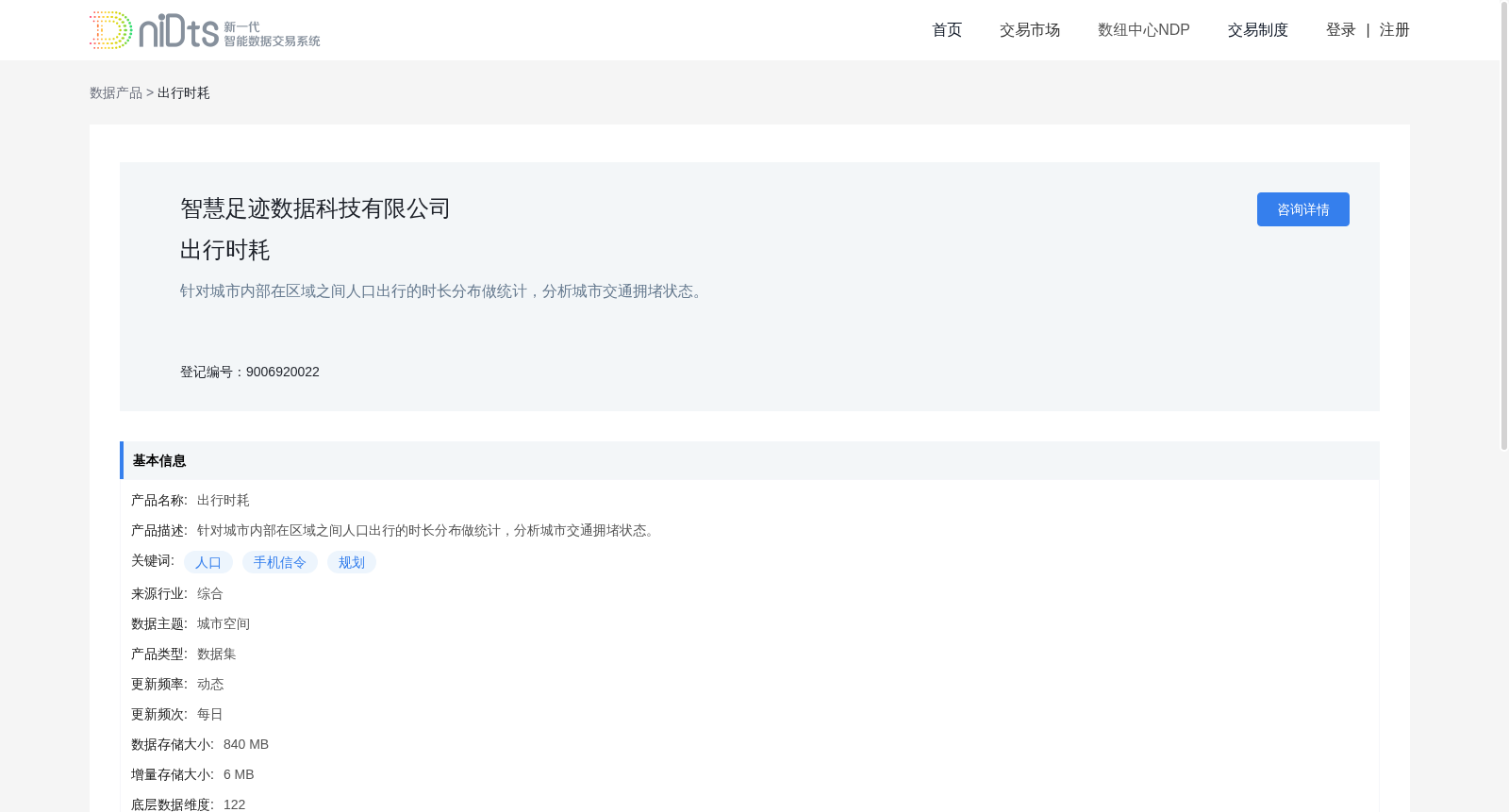Follow the 数据产品 breadcrumb link
1509x812 pixels.
pyautogui.click(x=116, y=92)
